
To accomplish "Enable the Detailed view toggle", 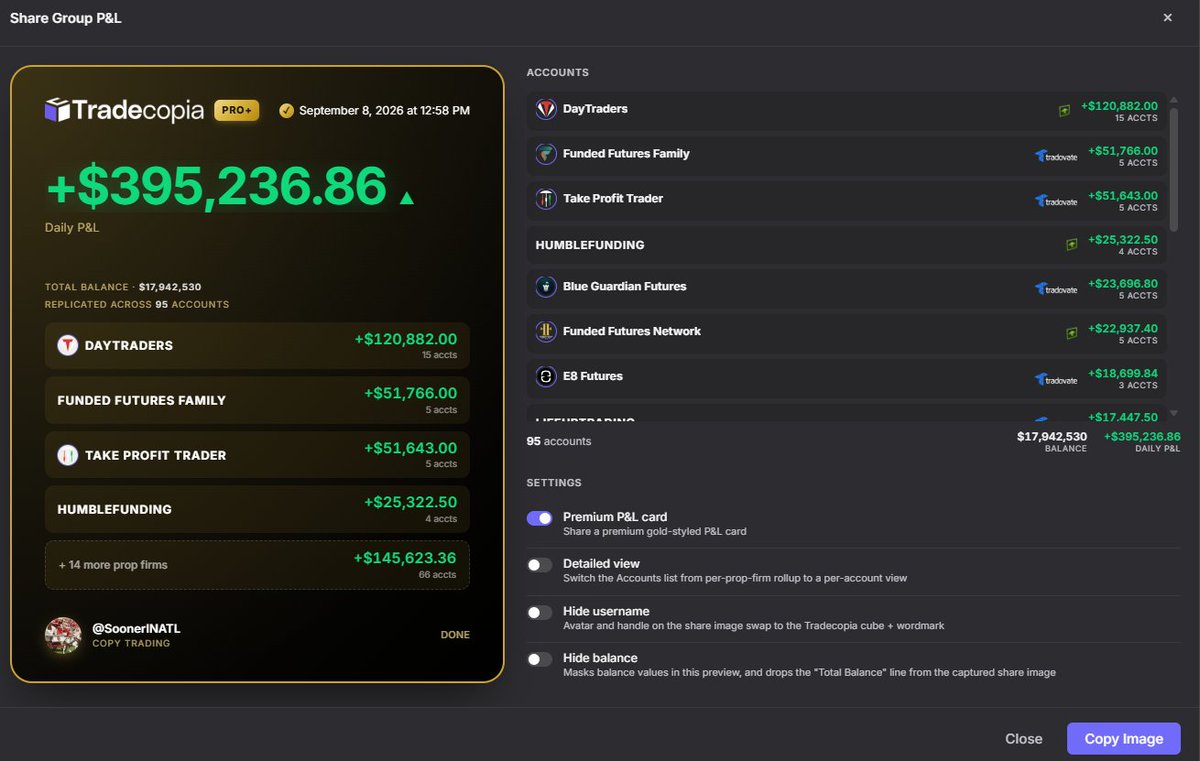I will coord(540,565).
